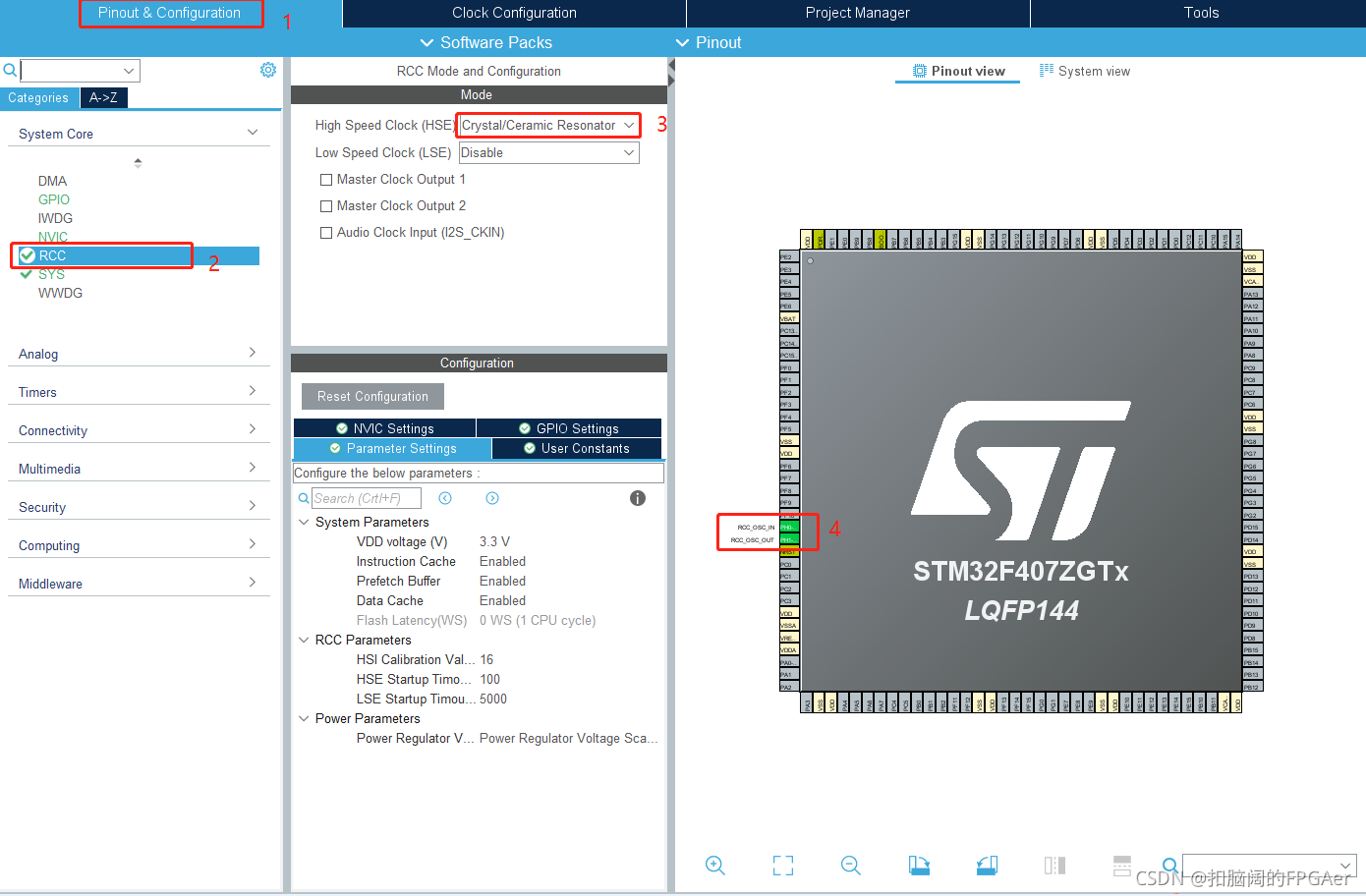Click the category search magnifier icon
The height and width of the screenshot is (896, 1366).
click(x=10, y=70)
